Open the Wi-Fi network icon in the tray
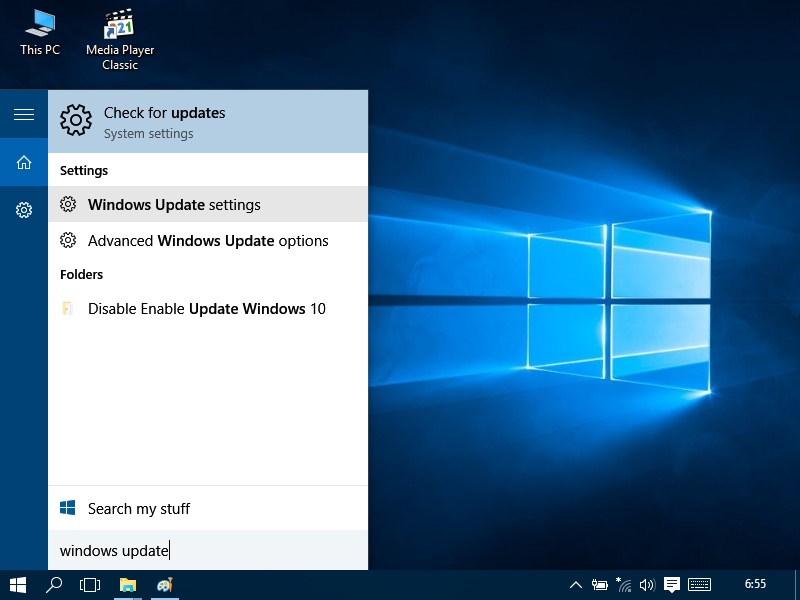Viewport: 800px width, 600px height. pos(624,585)
